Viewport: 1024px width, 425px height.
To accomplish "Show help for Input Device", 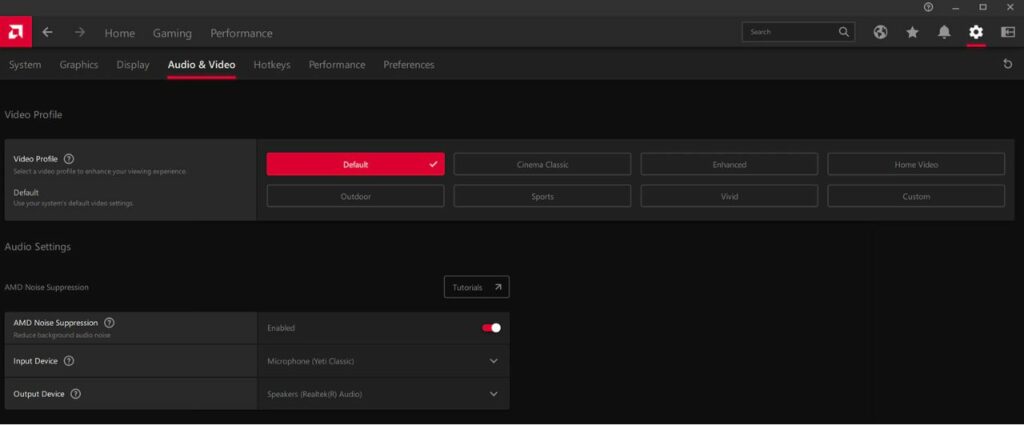I will (x=69, y=361).
